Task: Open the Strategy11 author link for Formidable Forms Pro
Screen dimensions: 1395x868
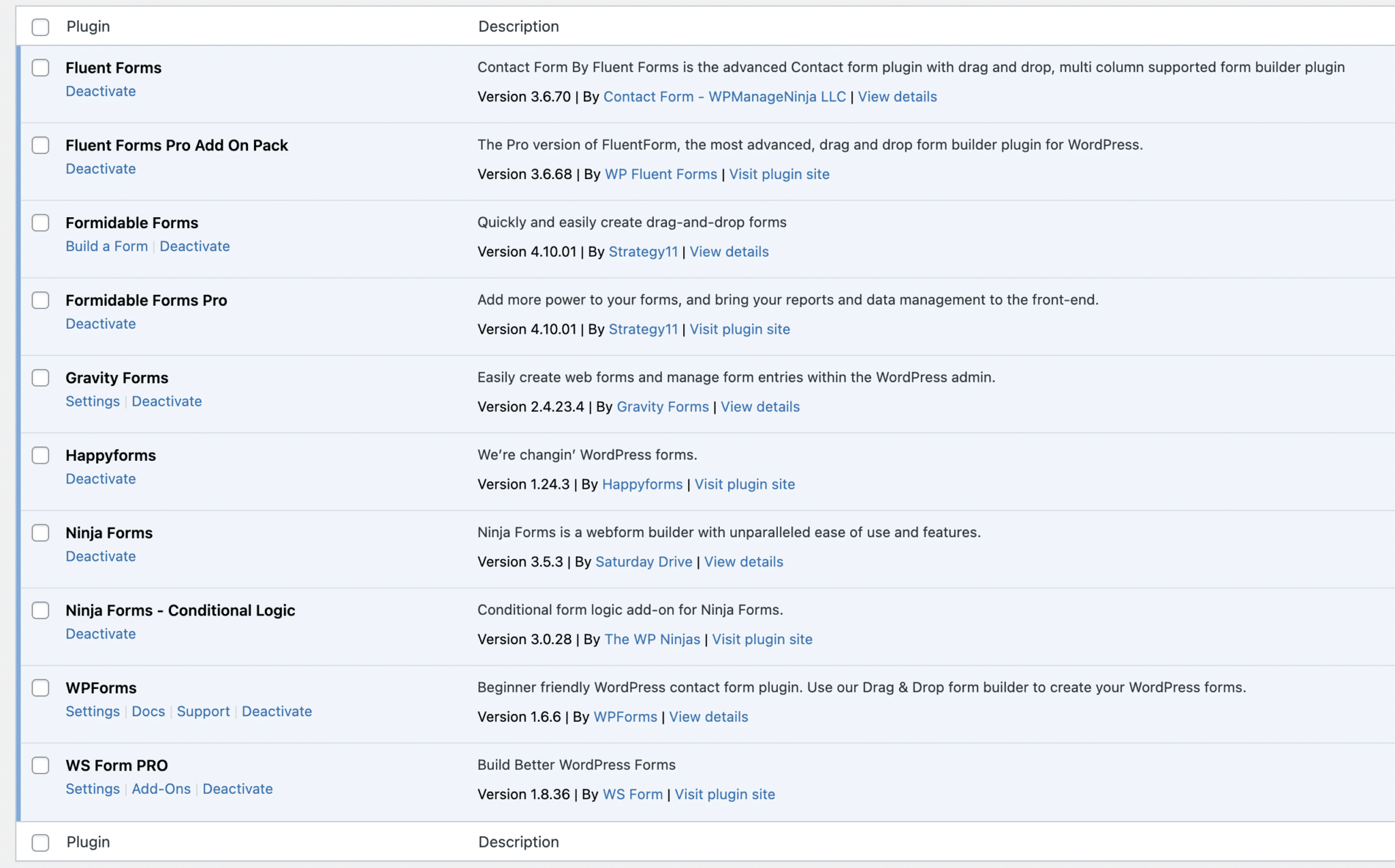Action: pos(643,329)
